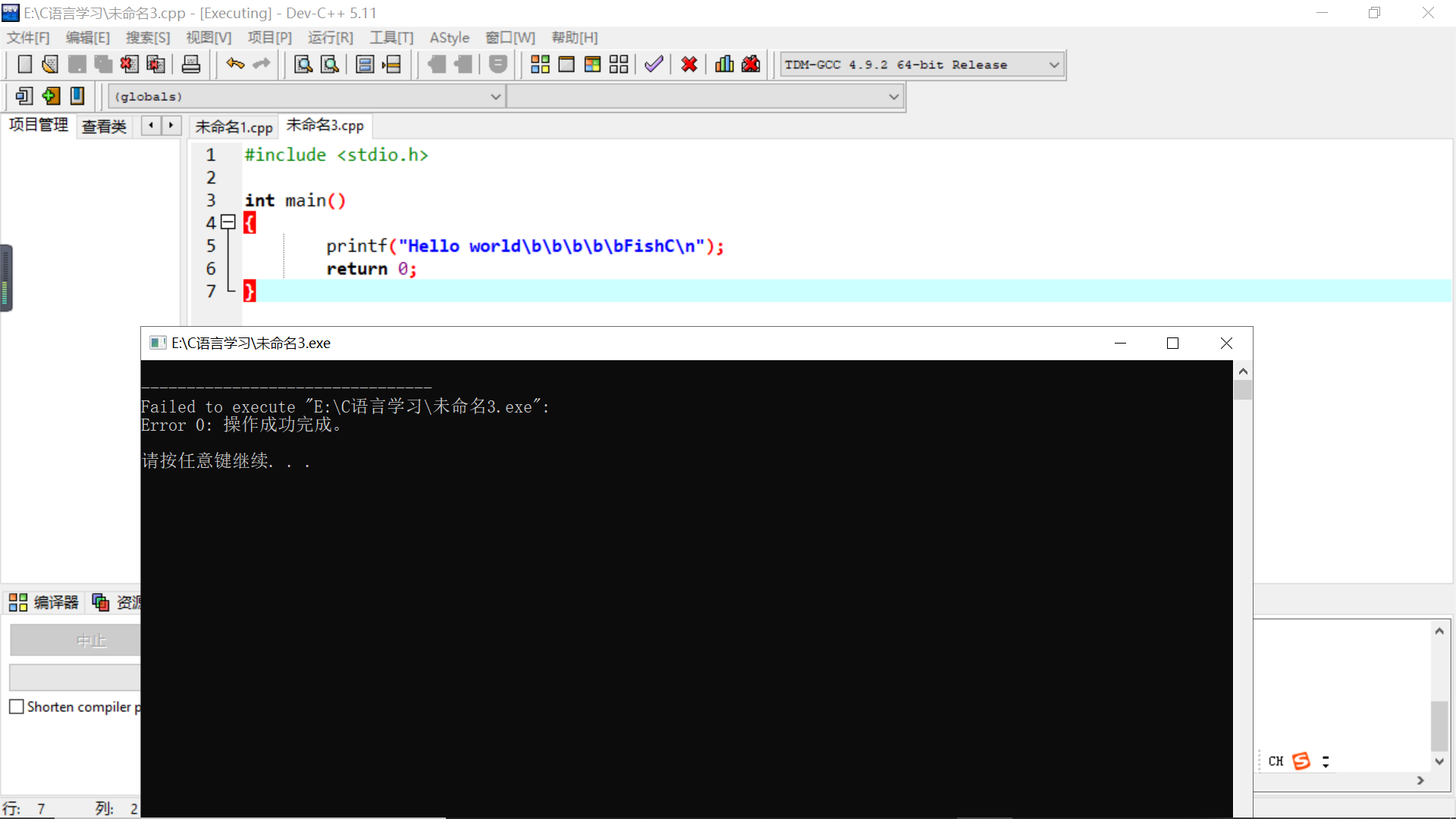Delete profiling information icon
The width and height of the screenshot is (1456, 819).
[x=751, y=64]
